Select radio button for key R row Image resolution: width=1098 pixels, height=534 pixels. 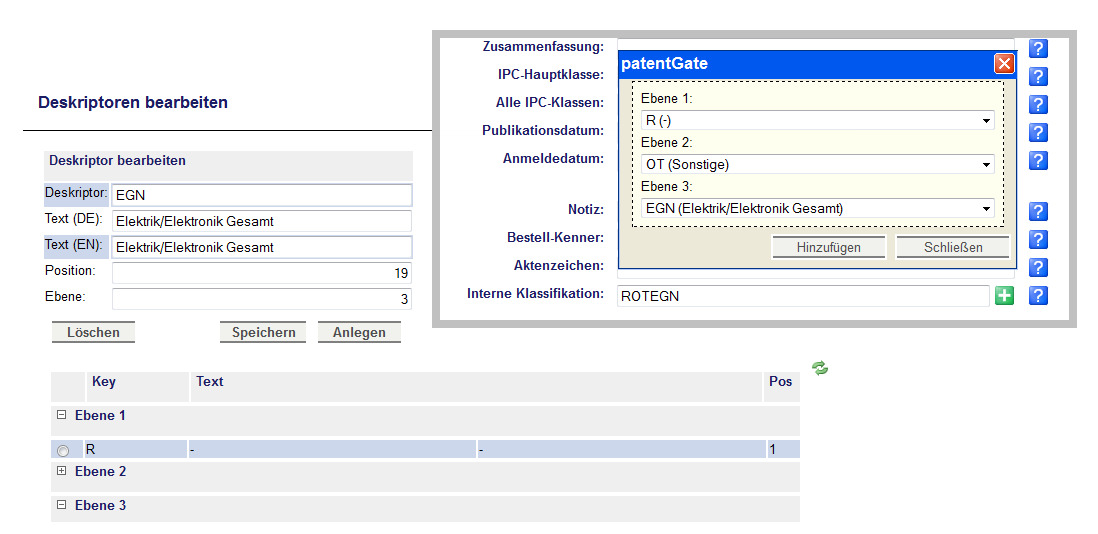click(63, 451)
